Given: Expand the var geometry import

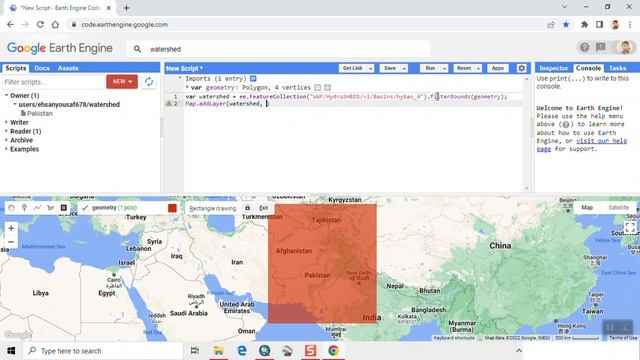Looking at the screenshot, I should point(187,87).
